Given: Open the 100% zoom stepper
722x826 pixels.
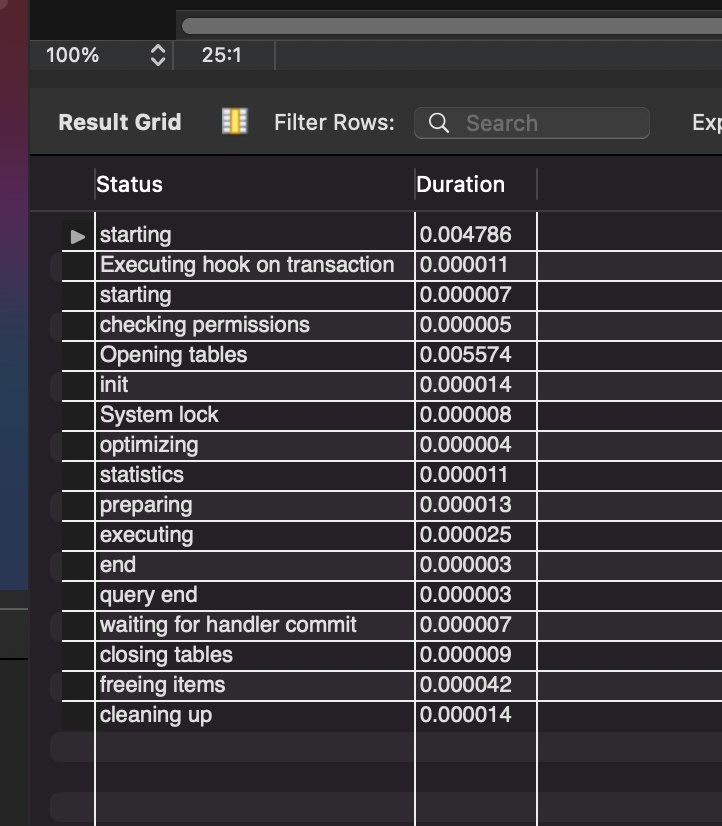Looking at the screenshot, I should [158, 55].
